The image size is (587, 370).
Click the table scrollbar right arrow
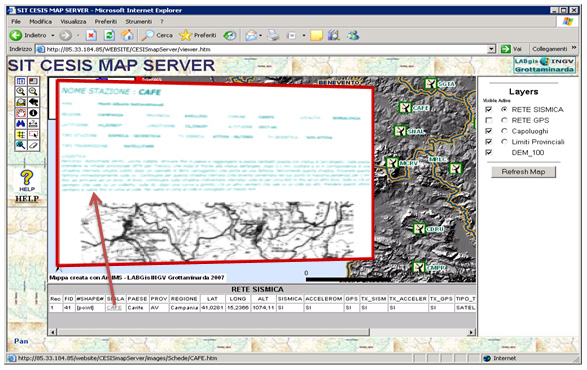tap(472, 332)
